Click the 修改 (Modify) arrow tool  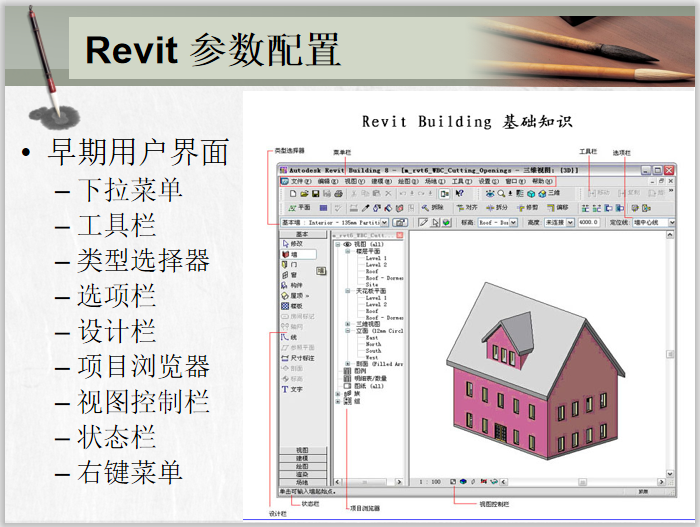coord(296,243)
